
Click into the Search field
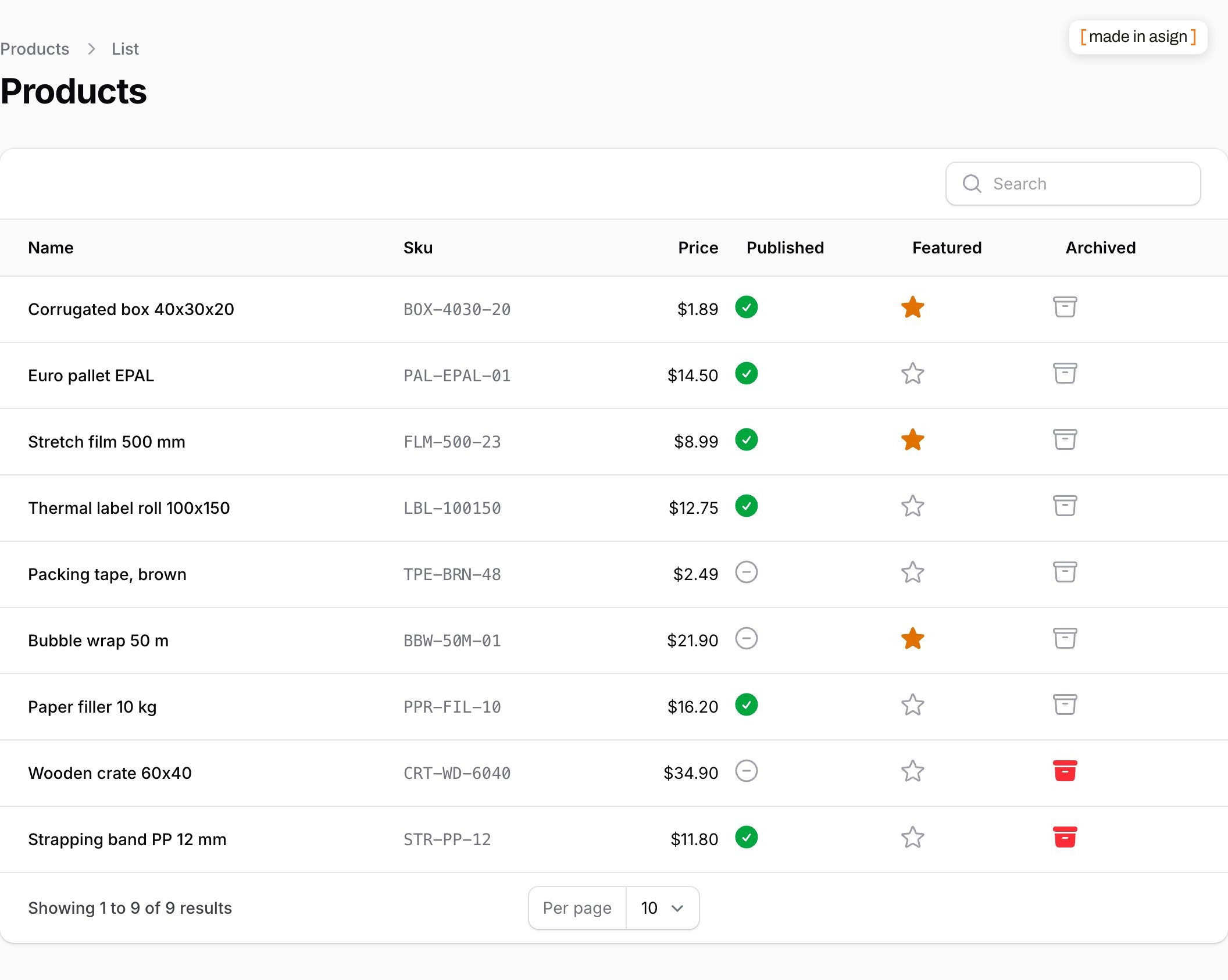point(1073,184)
